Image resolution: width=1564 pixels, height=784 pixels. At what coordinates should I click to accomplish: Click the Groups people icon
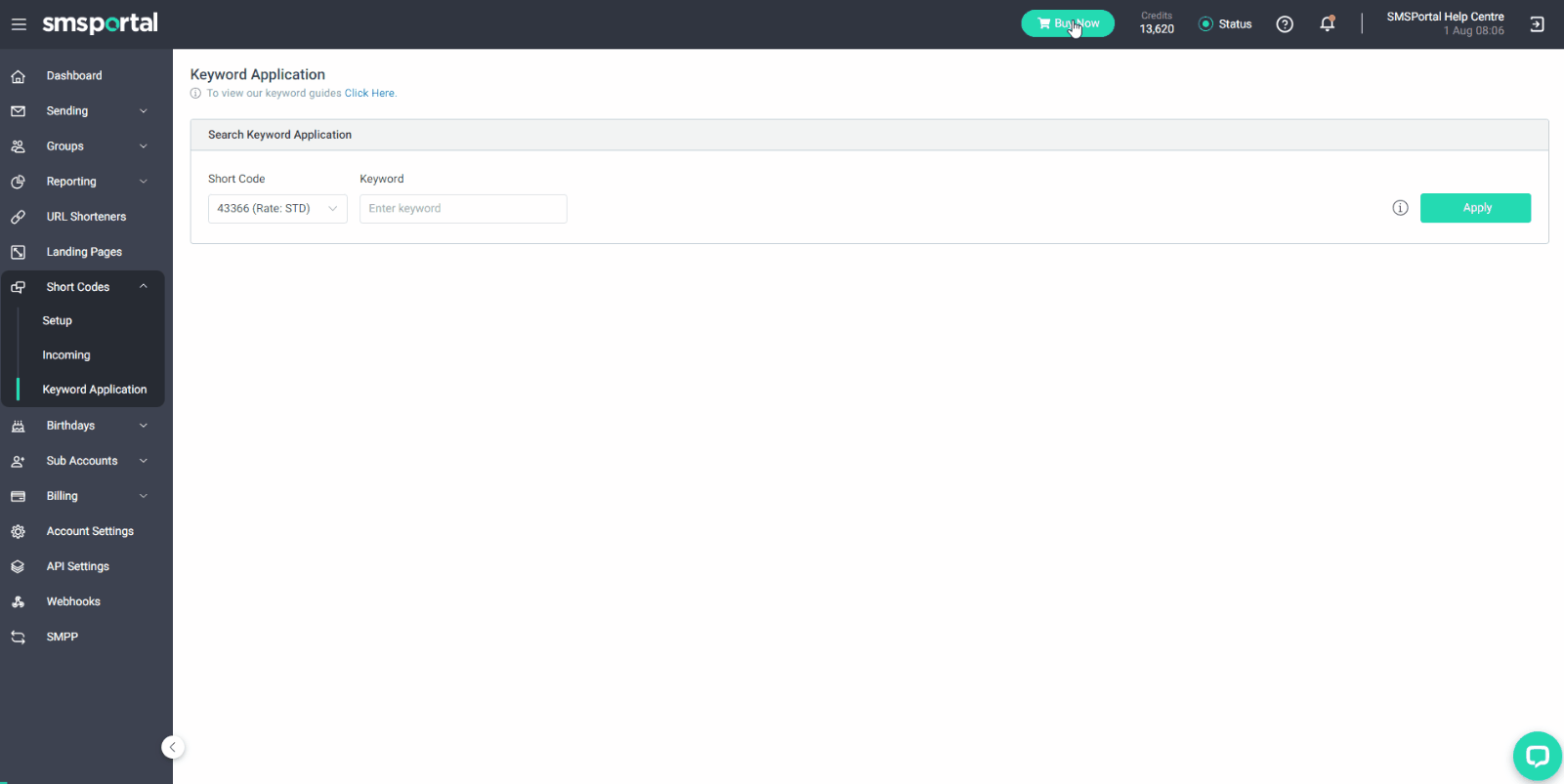(18, 146)
